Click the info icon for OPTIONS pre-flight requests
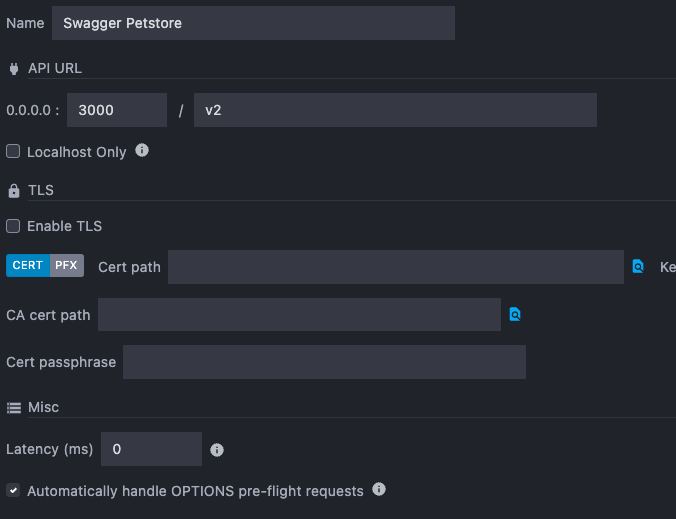The image size is (676, 519). [x=379, y=489]
